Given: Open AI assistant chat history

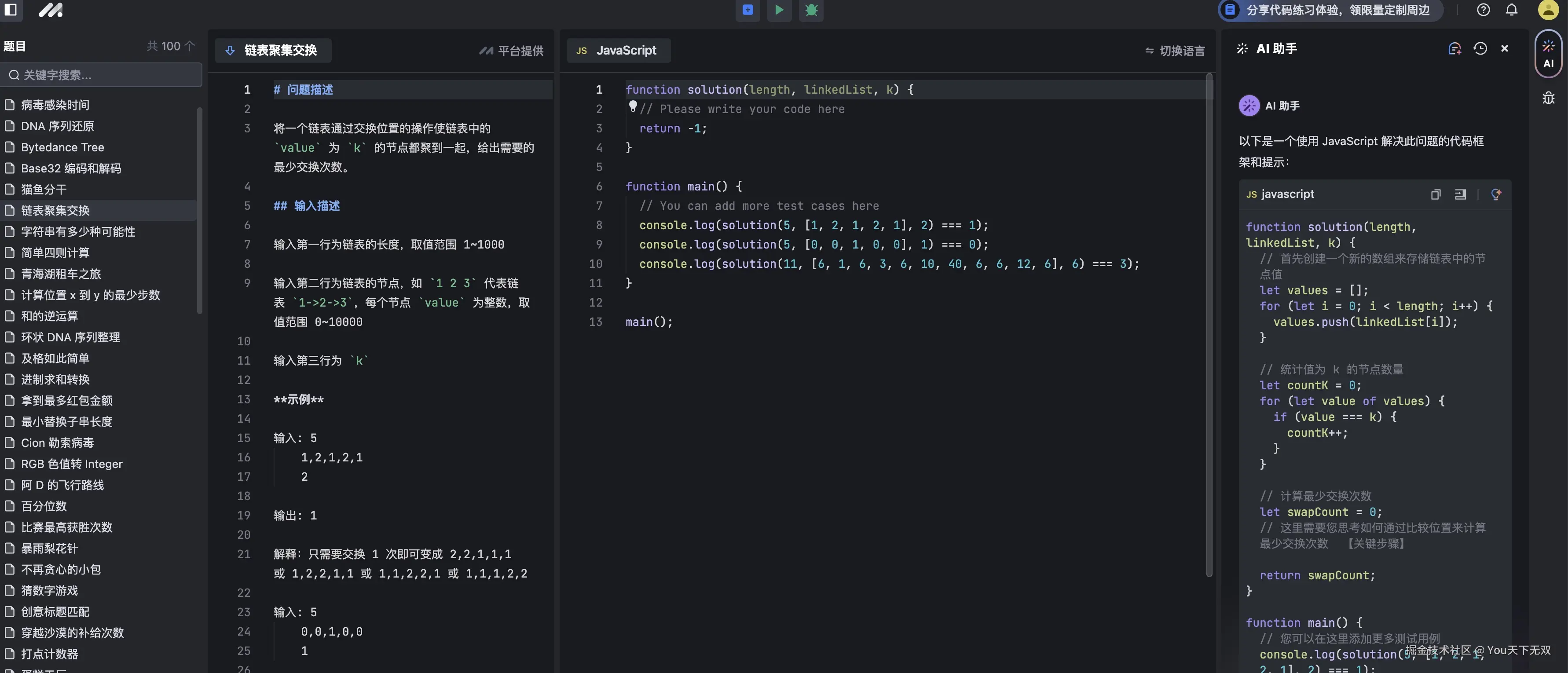Looking at the screenshot, I should pyautogui.click(x=1480, y=49).
